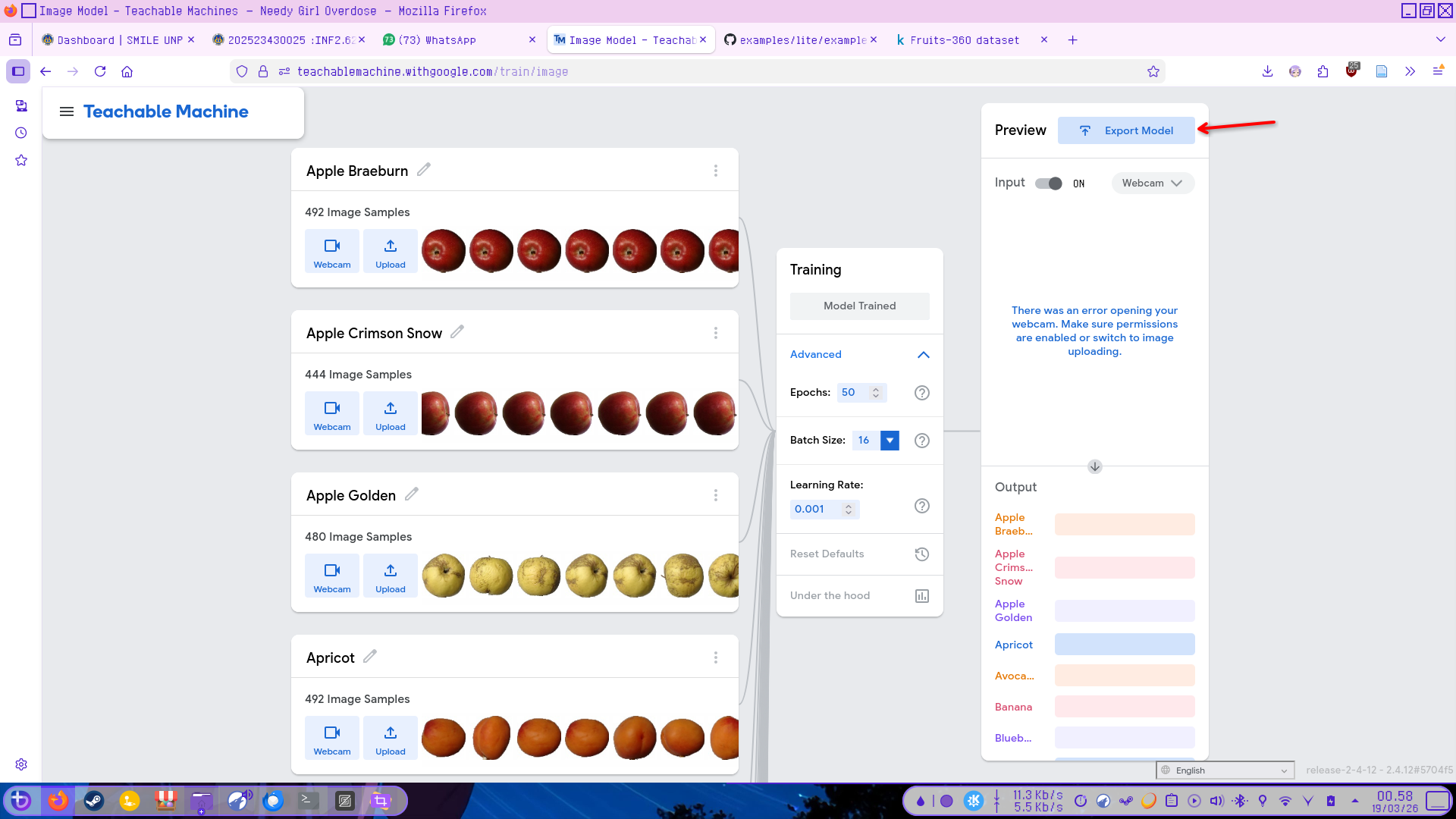Toggle the Input switch off
Viewport: 1456px width, 819px height.
click(x=1049, y=184)
